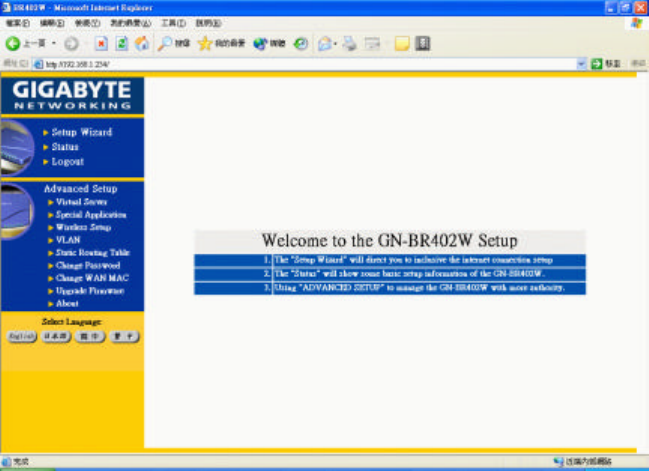Viewport: 649px width, 471px height.
Task: Open the address bar dropdown arrow
Action: click(x=582, y=64)
